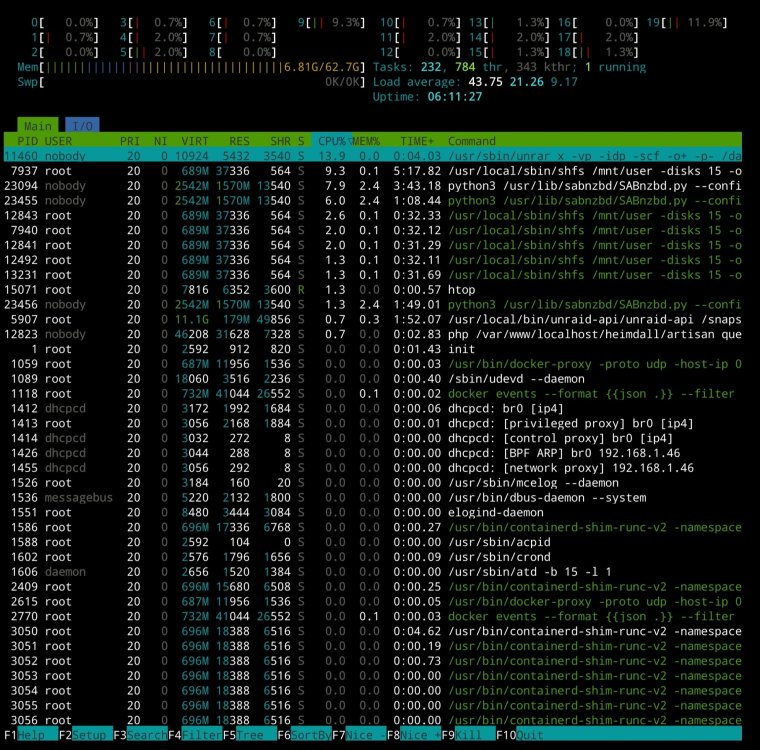Click the CPU% sorted column header
Screen dimensions: 760x750
(332, 141)
